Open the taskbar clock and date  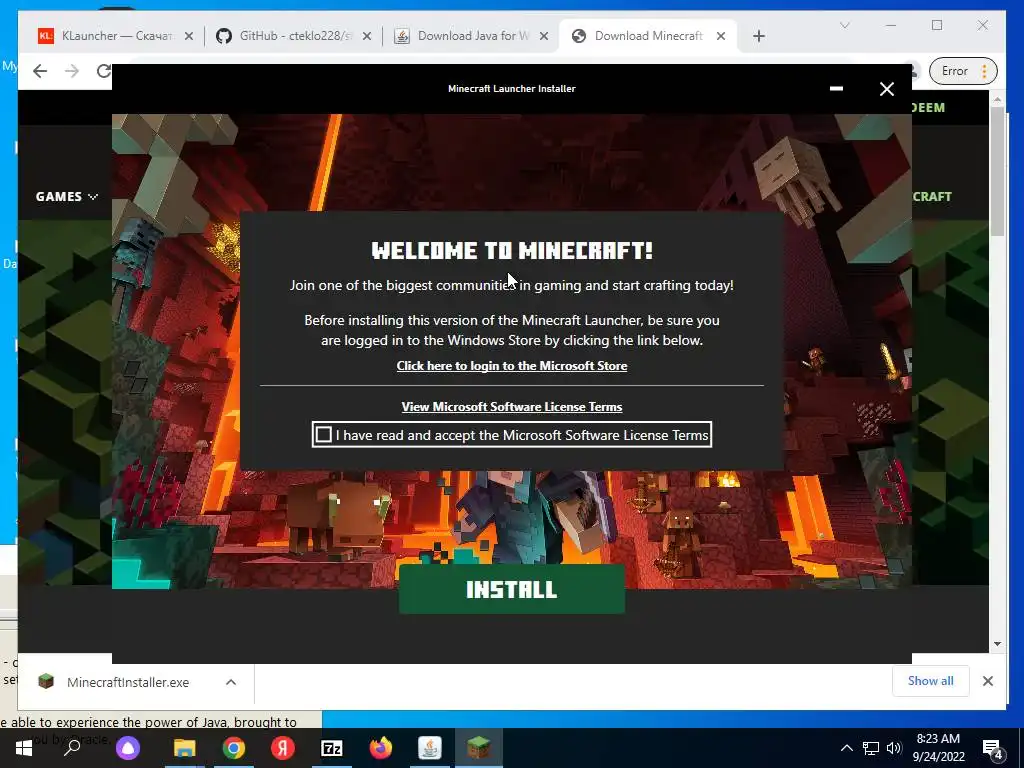(x=938, y=748)
